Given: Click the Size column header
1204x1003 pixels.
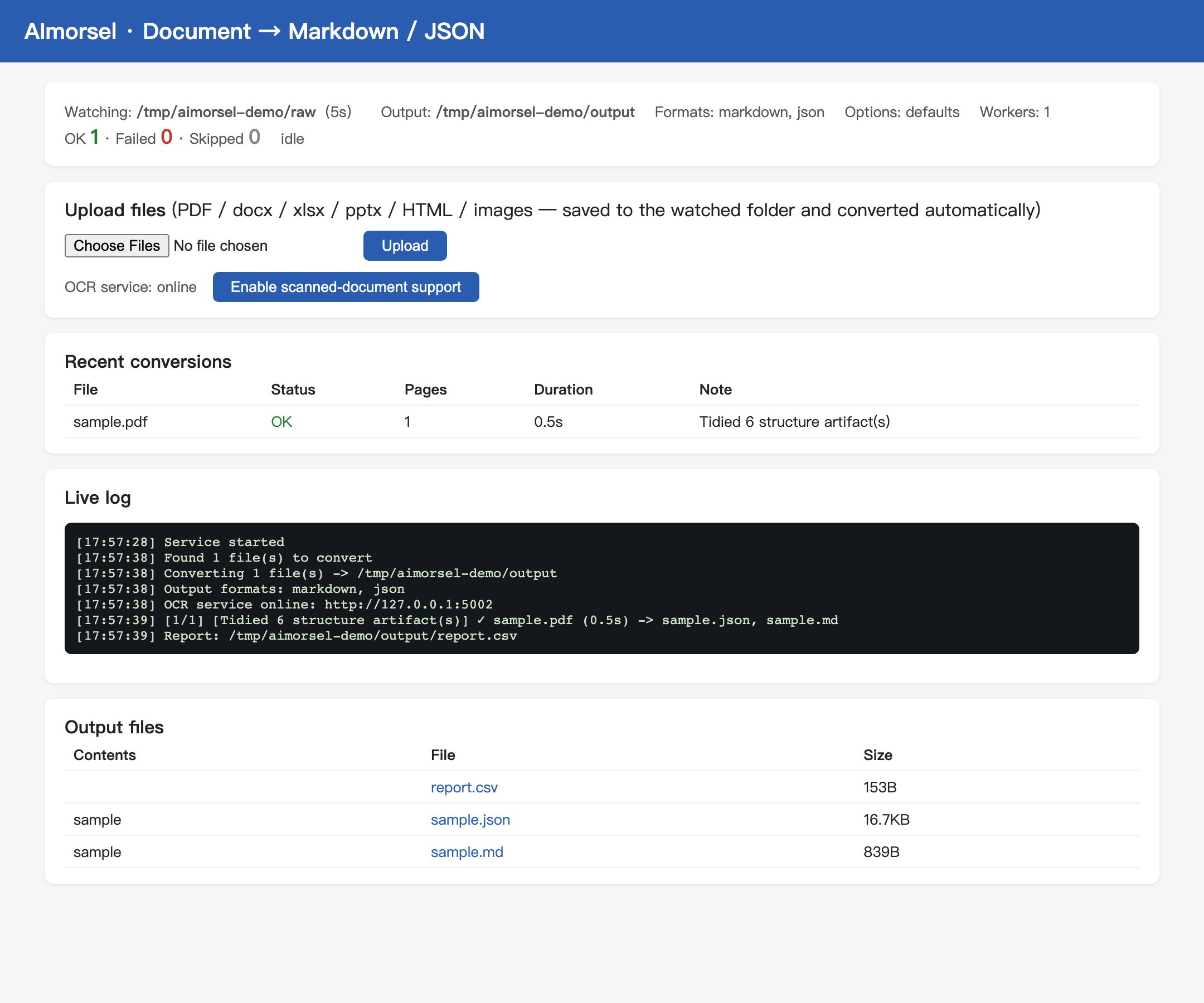Looking at the screenshot, I should [x=877, y=756].
